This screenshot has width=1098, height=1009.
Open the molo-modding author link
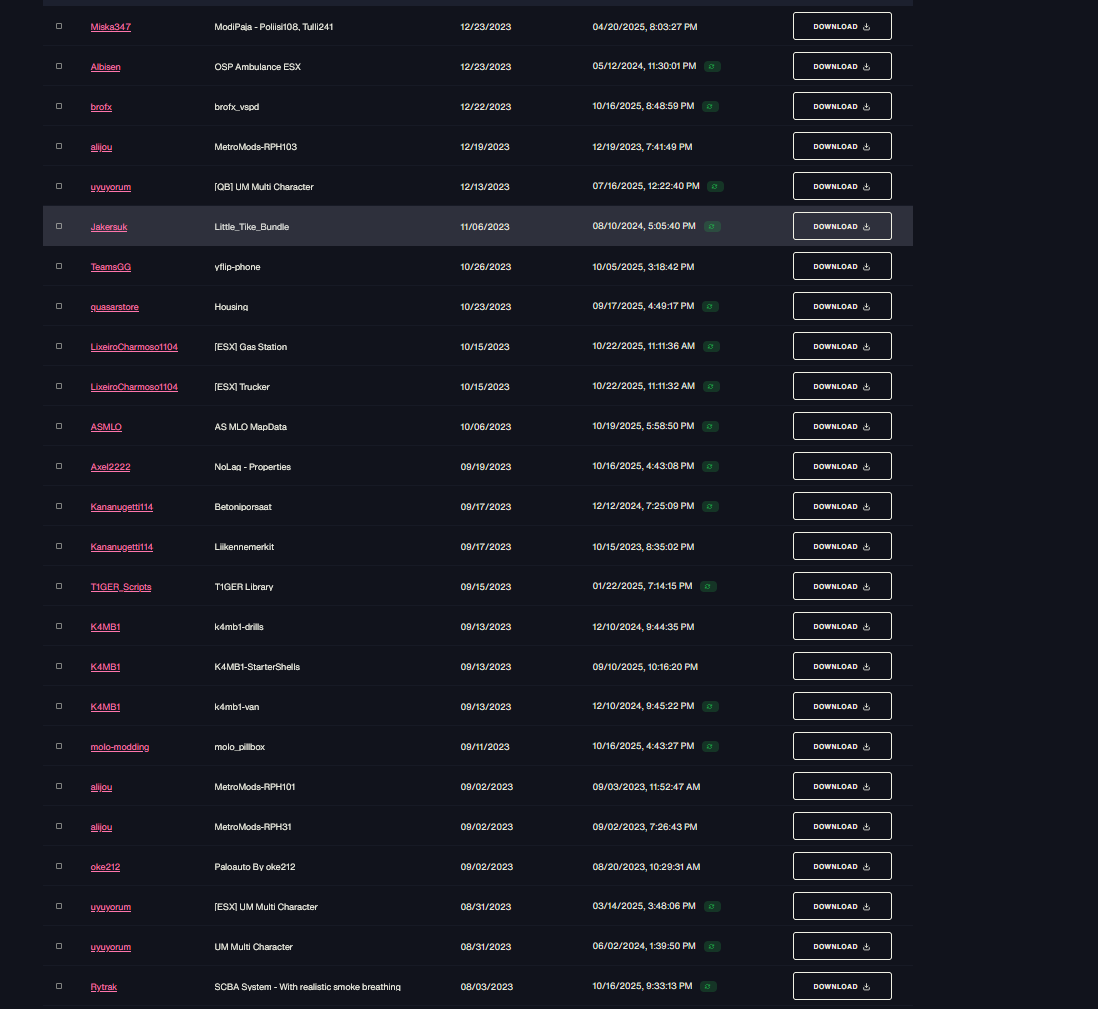pyautogui.click(x=120, y=746)
